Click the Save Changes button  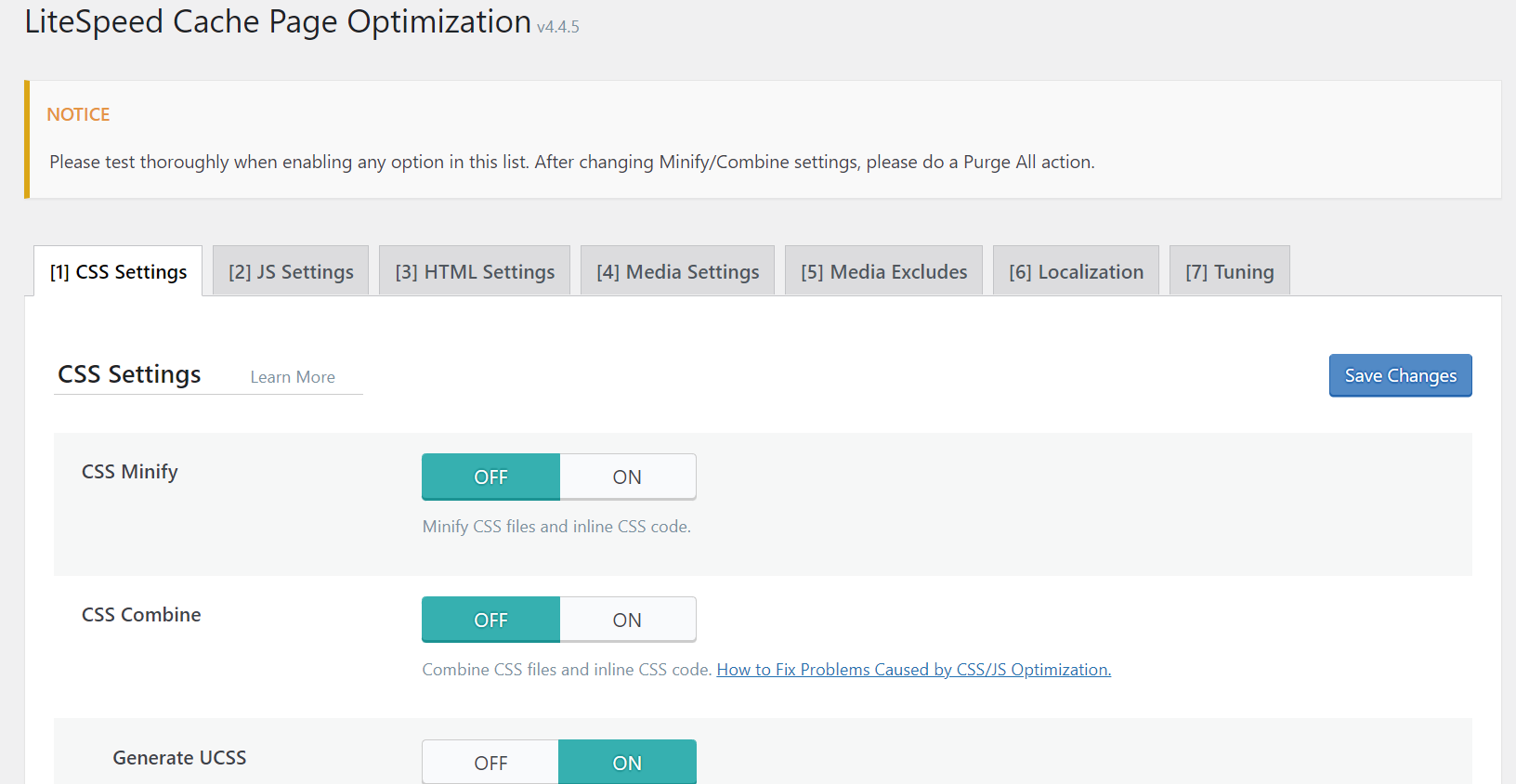(x=1401, y=375)
